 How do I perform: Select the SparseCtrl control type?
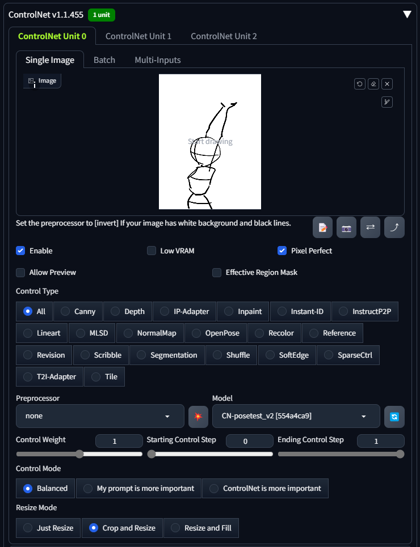click(348, 355)
